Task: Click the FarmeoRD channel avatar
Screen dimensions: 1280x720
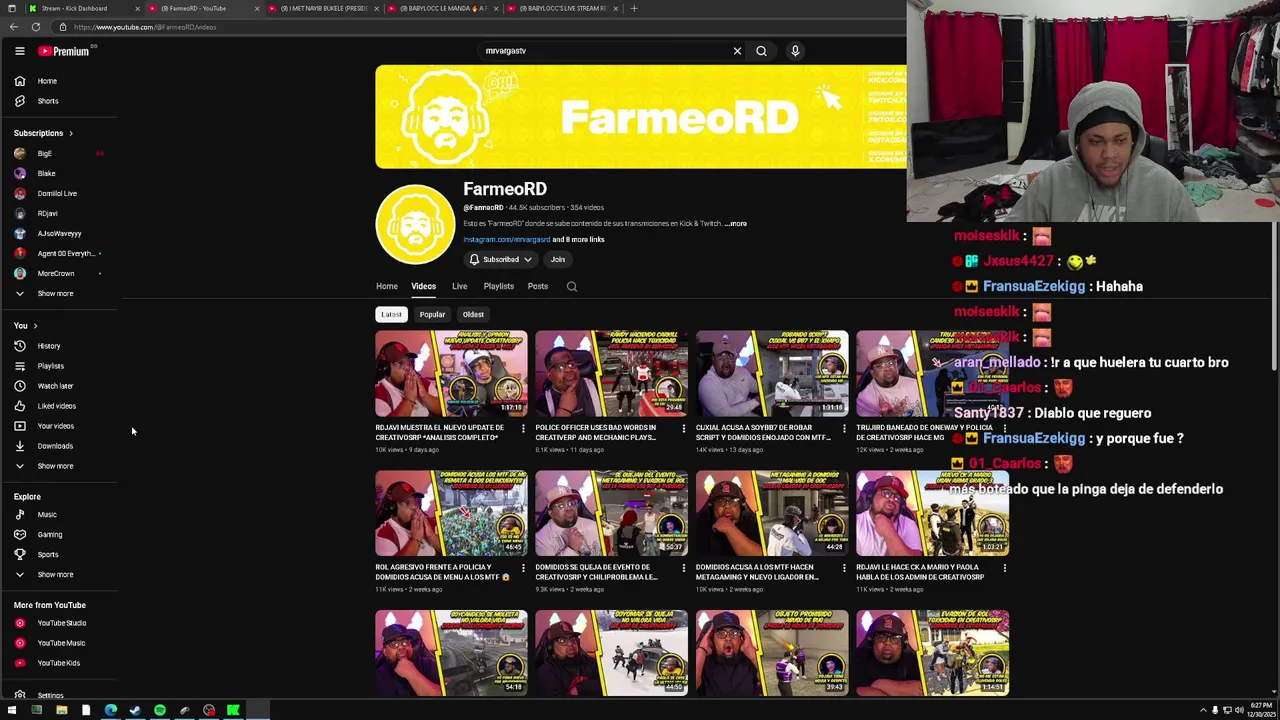Action: tap(415, 224)
